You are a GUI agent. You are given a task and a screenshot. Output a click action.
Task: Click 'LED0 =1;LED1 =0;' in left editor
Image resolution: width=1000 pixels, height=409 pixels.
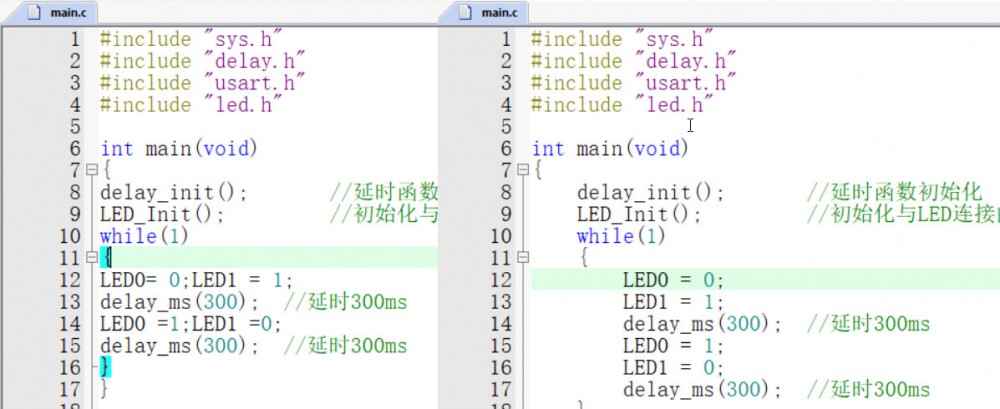tap(191, 323)
